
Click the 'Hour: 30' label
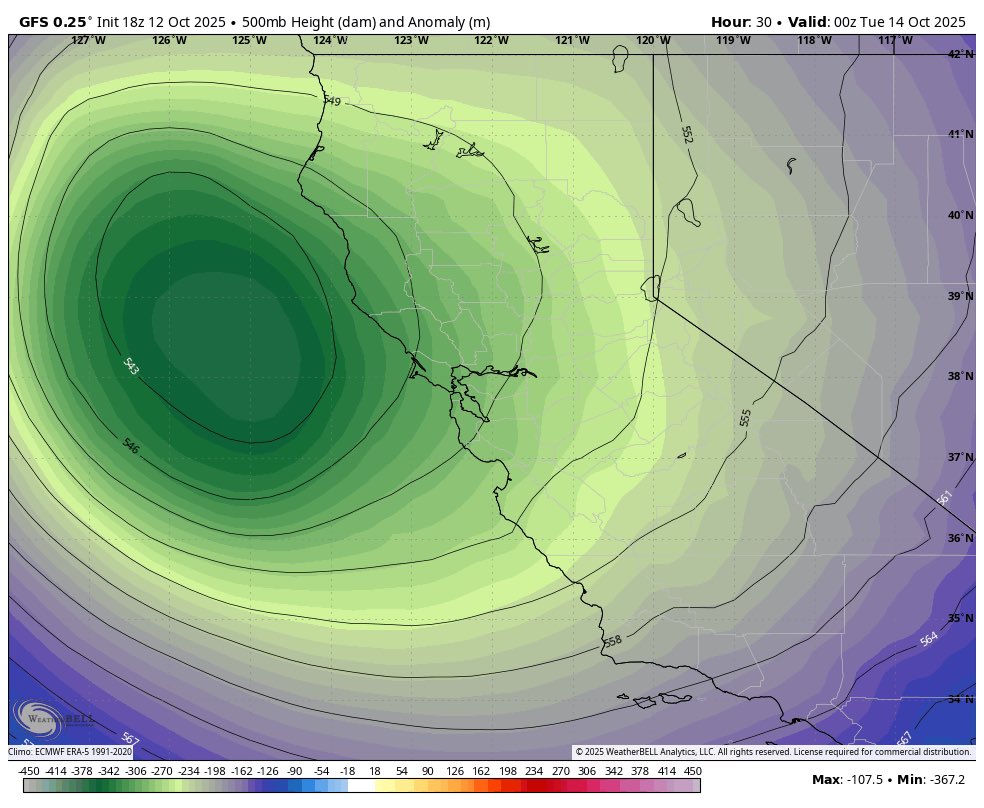pyautogui.click(x=741, y=22)
